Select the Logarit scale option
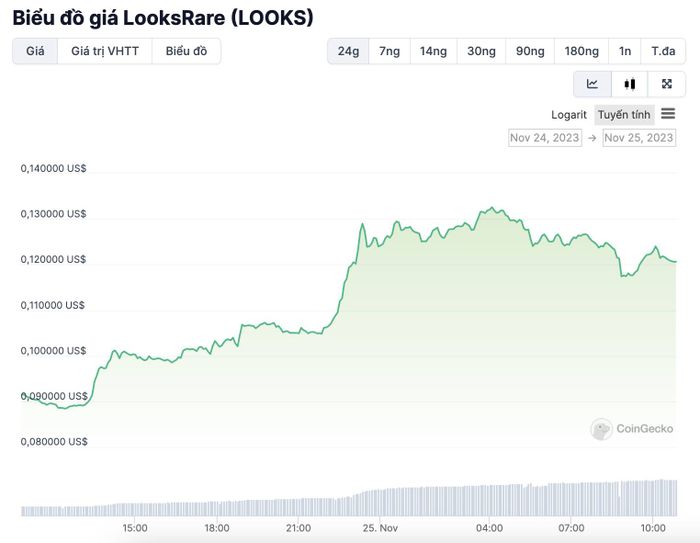The image size is (700, 543). coord(569,115)
